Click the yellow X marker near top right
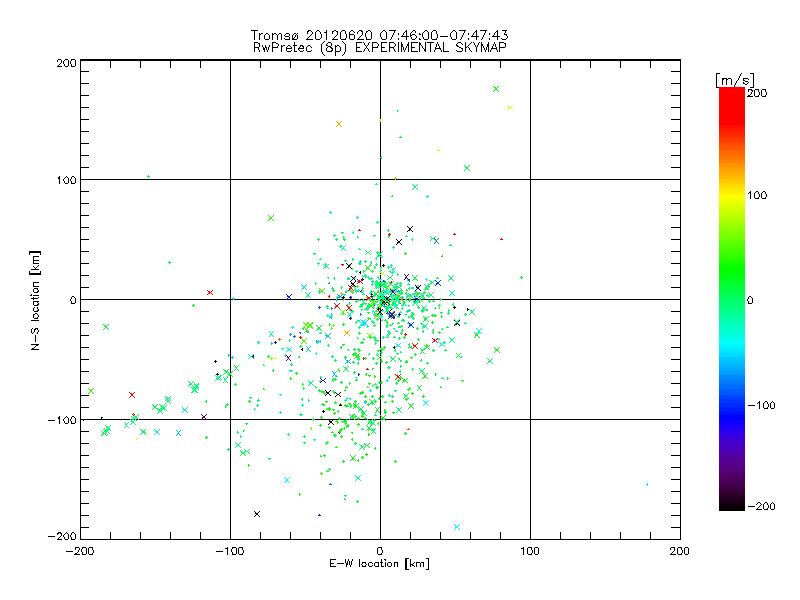Screen dimensions: 800x600 (x=510, y=108)
